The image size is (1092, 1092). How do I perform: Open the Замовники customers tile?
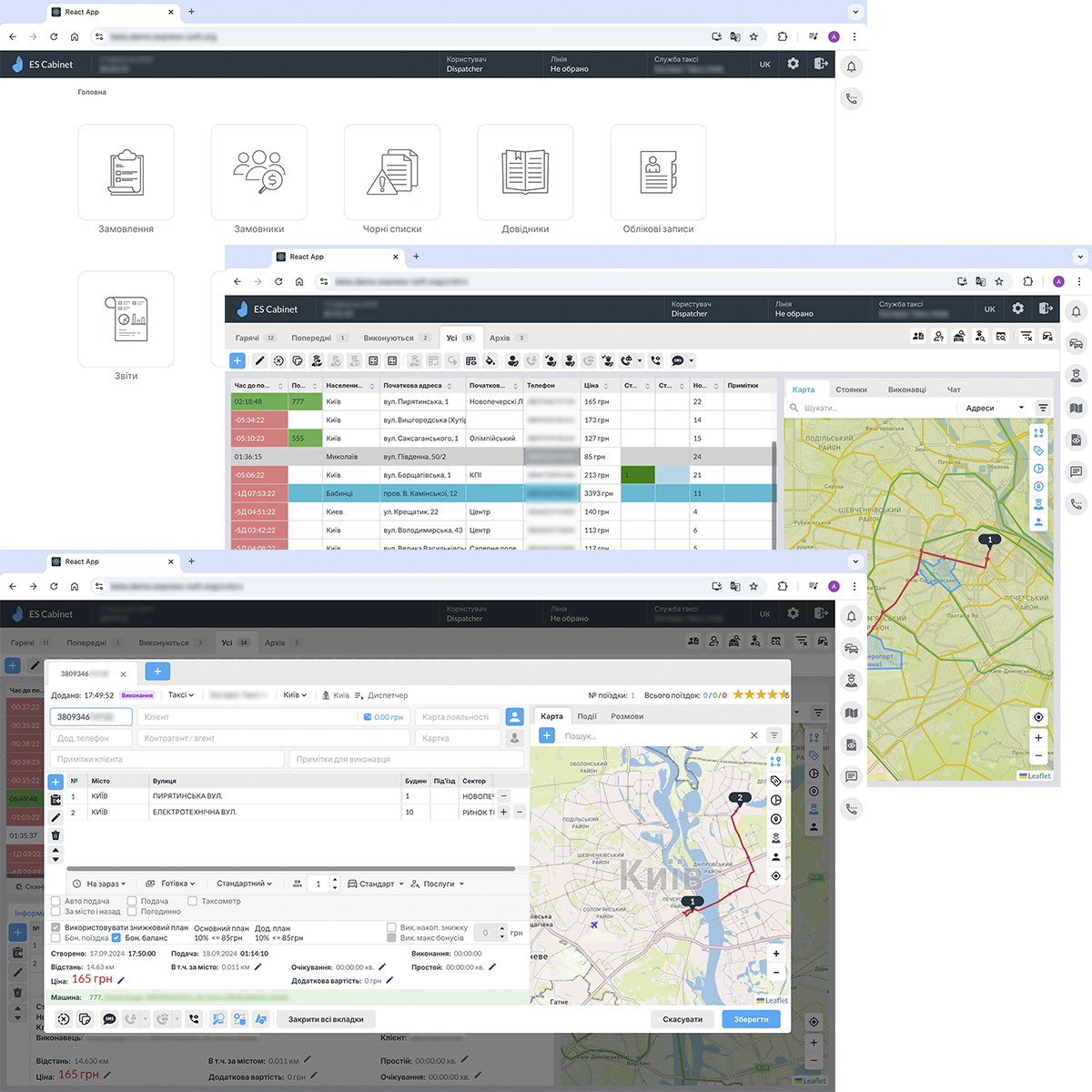259,172
